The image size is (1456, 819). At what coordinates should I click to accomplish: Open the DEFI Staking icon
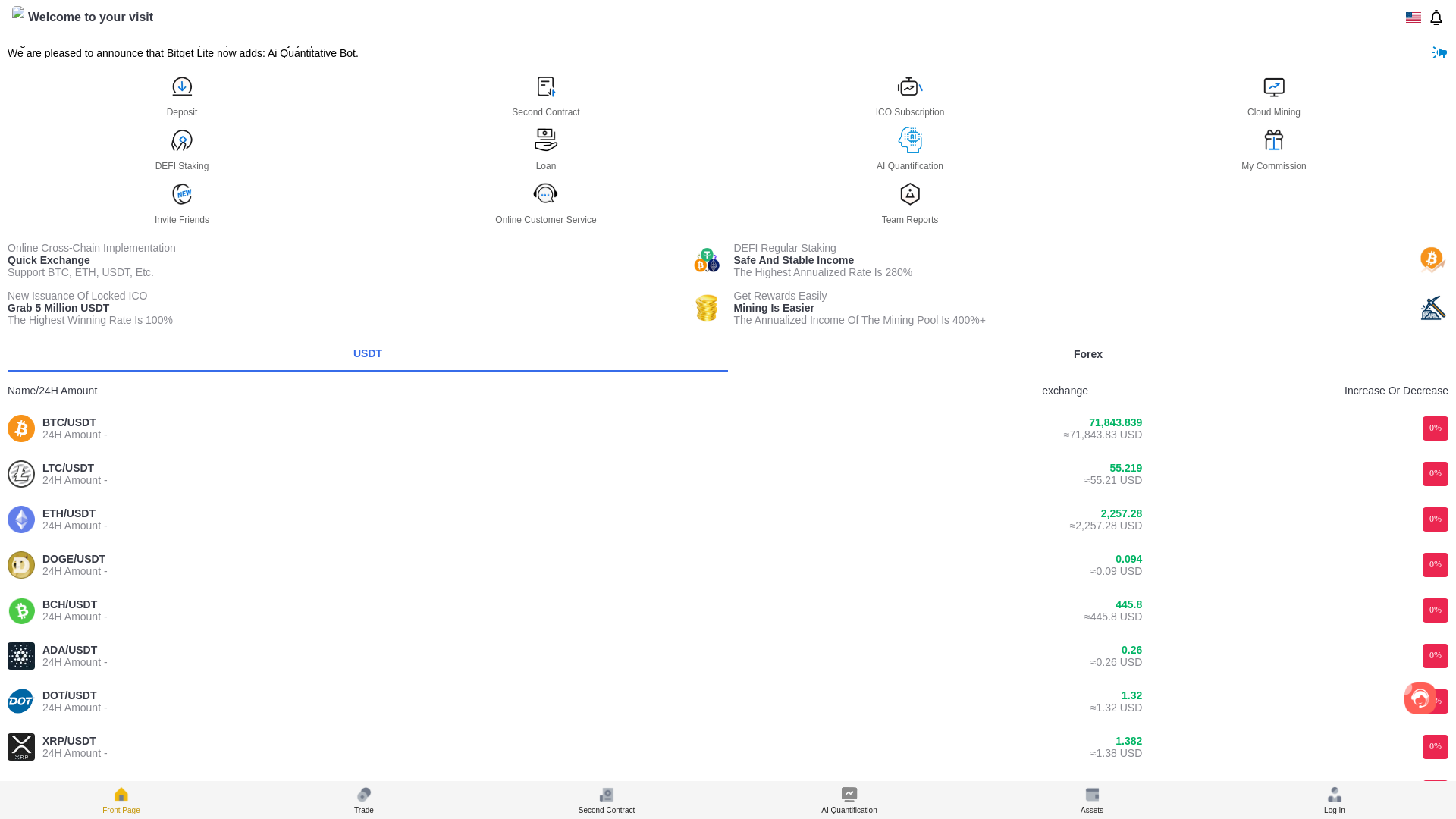[182, 140]
